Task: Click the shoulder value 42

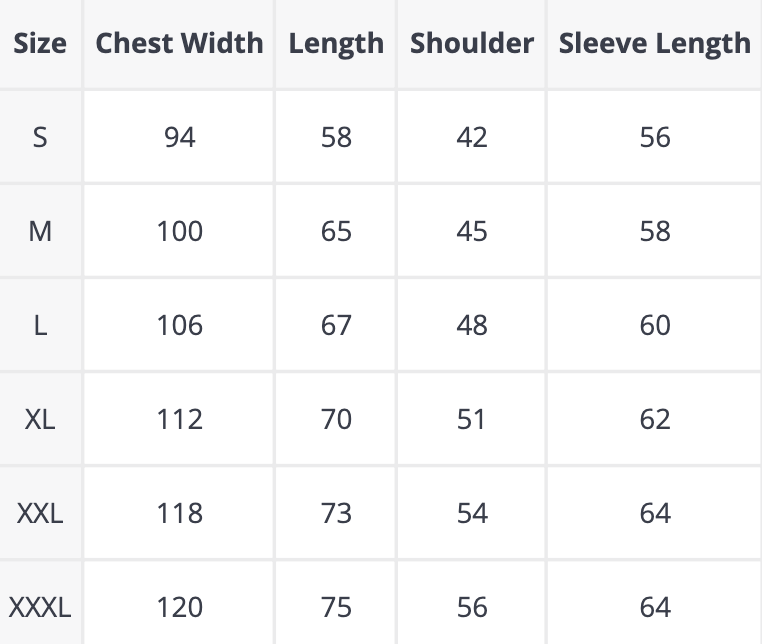Action: coord(472,137)
